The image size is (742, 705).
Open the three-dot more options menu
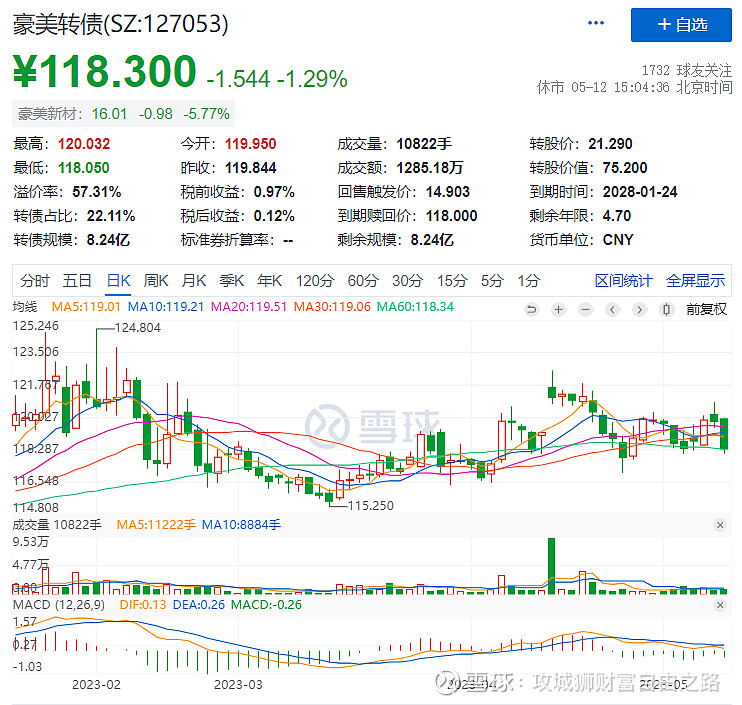coord(595,23)
